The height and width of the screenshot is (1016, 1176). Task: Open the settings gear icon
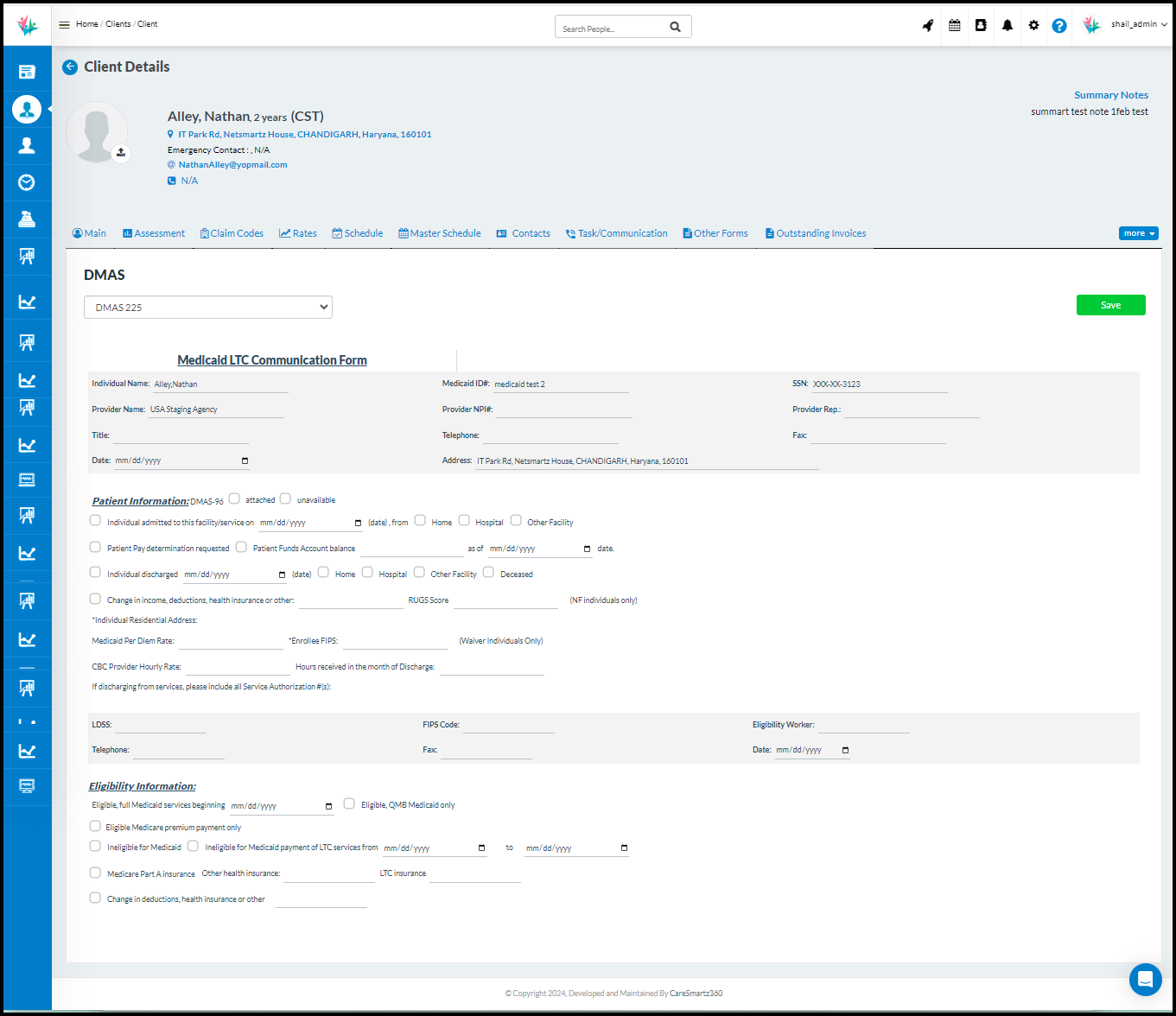[x=1033, y=26]
